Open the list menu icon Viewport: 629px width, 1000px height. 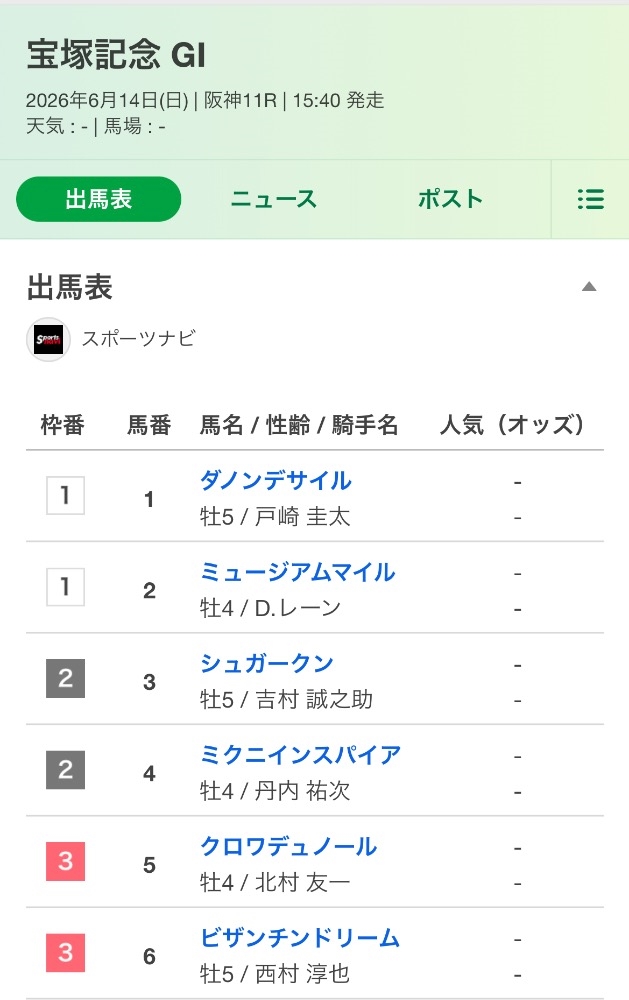tap(590, 199)
